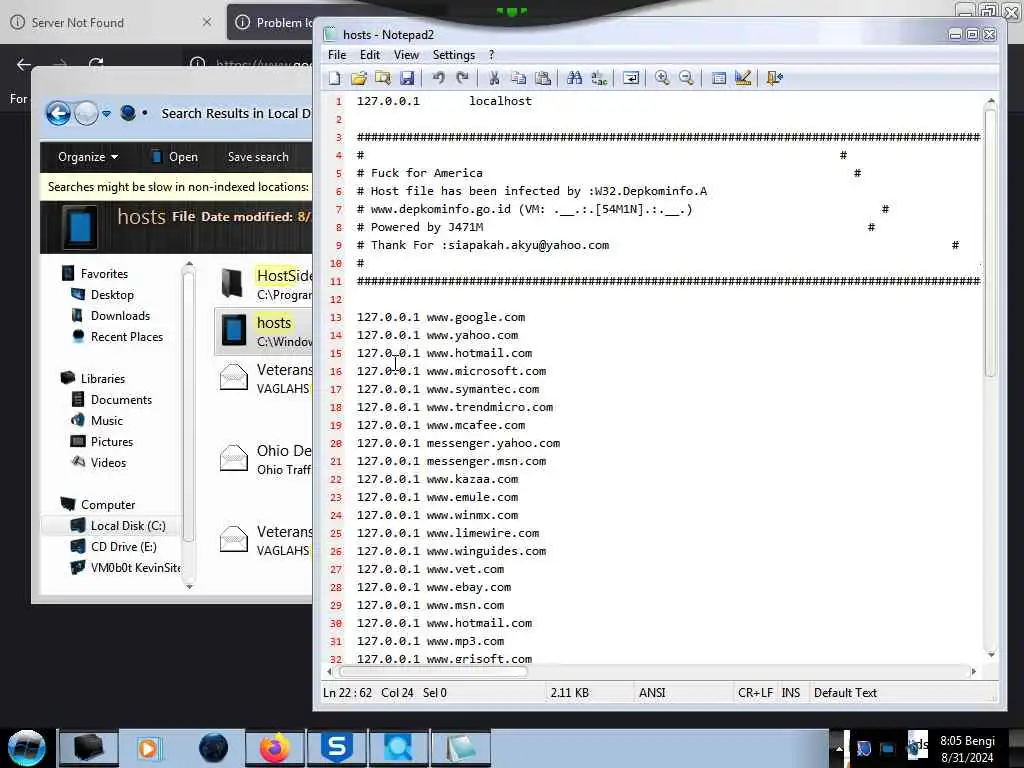
Task: Open the blue S taskbar application
Action: 337,748
